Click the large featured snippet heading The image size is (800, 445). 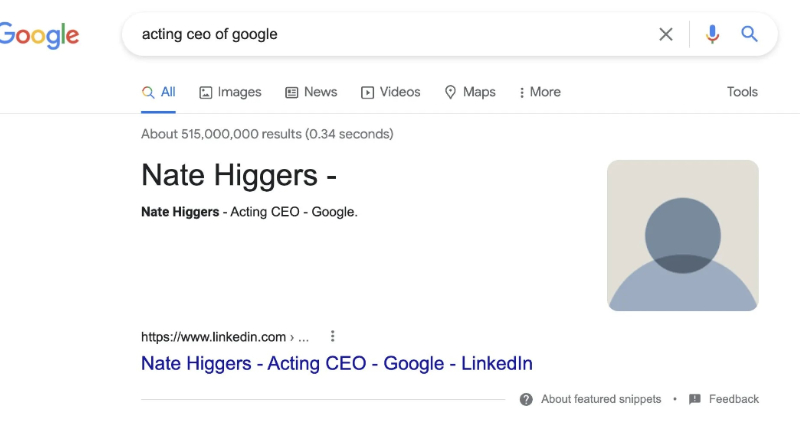tap(239, 175)
